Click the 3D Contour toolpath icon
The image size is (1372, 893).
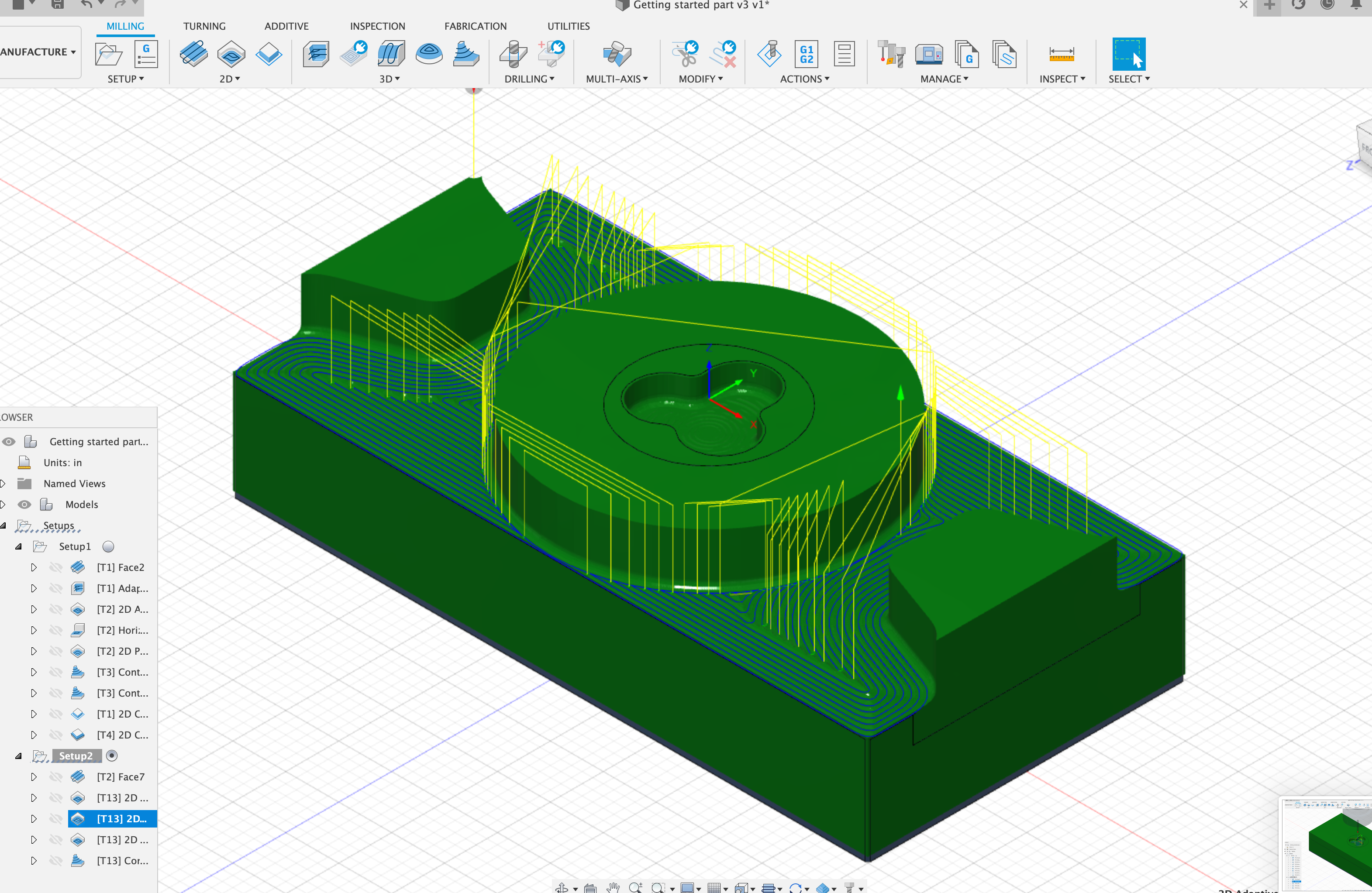coord(466,55)
